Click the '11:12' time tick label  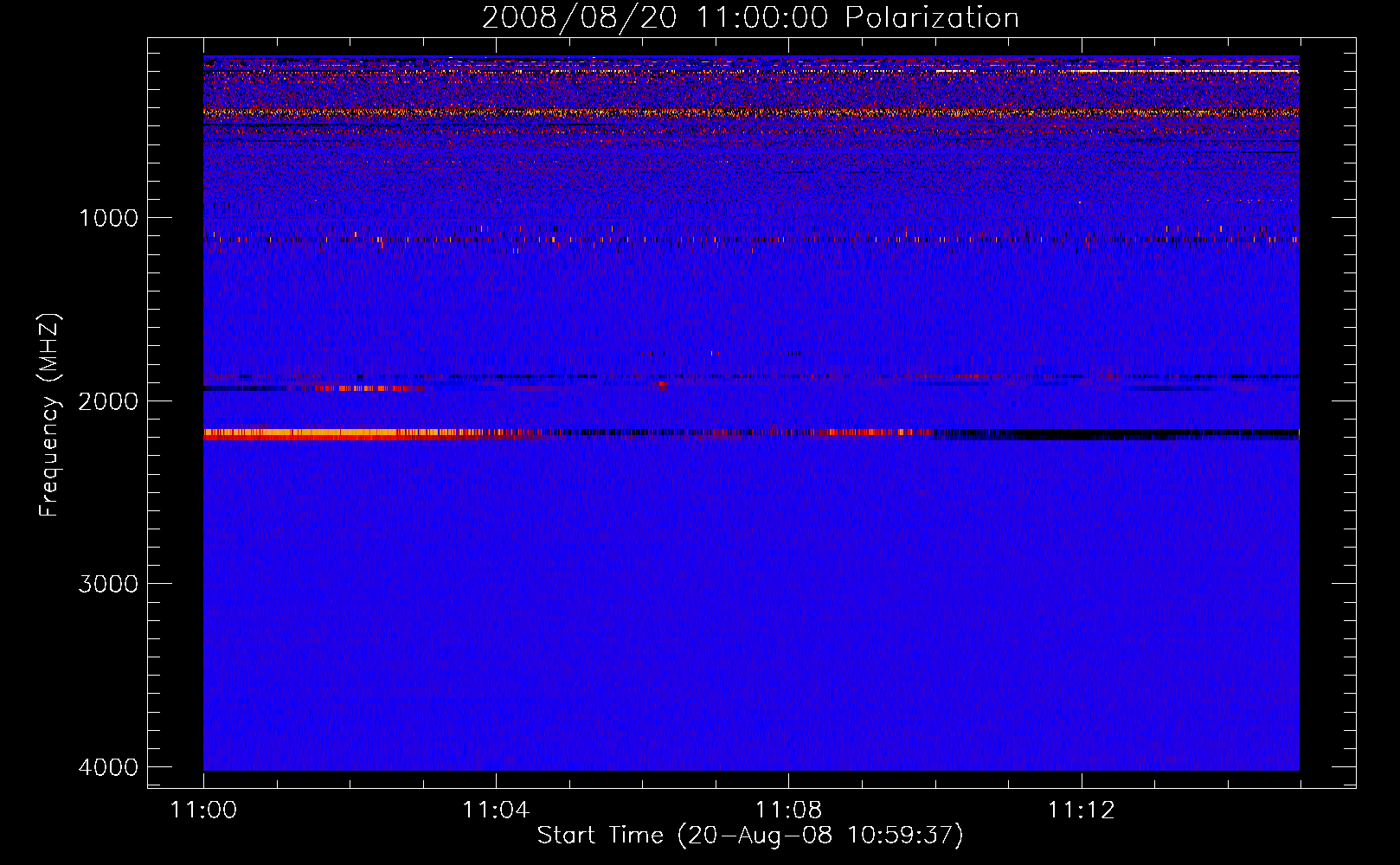click(1081, 811)
